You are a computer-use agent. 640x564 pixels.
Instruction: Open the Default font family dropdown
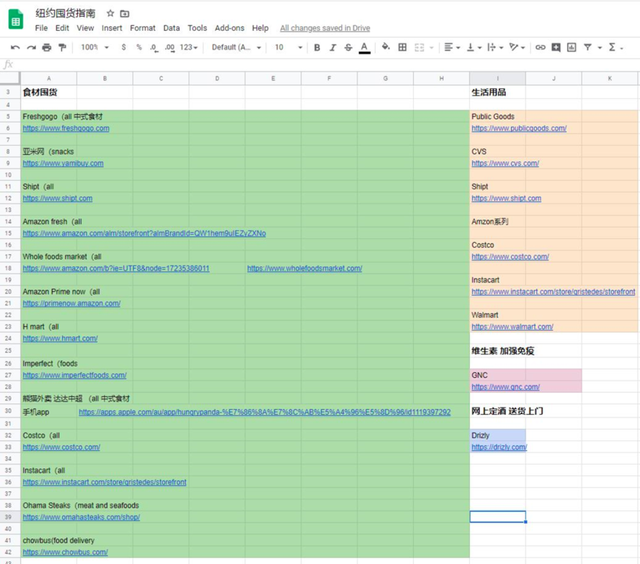click(236, 47)
